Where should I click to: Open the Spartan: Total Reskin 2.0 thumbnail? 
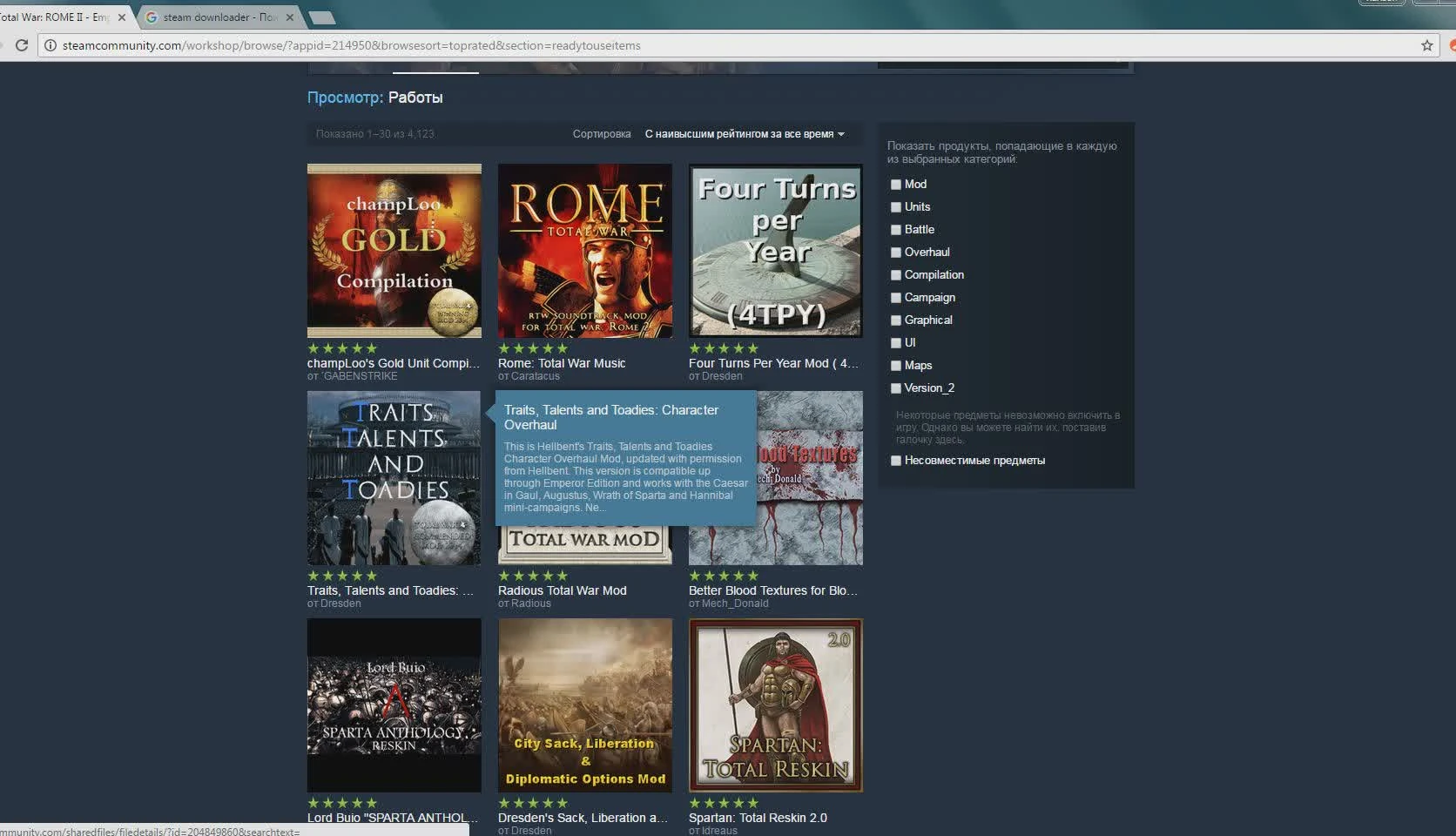(774, 705)
